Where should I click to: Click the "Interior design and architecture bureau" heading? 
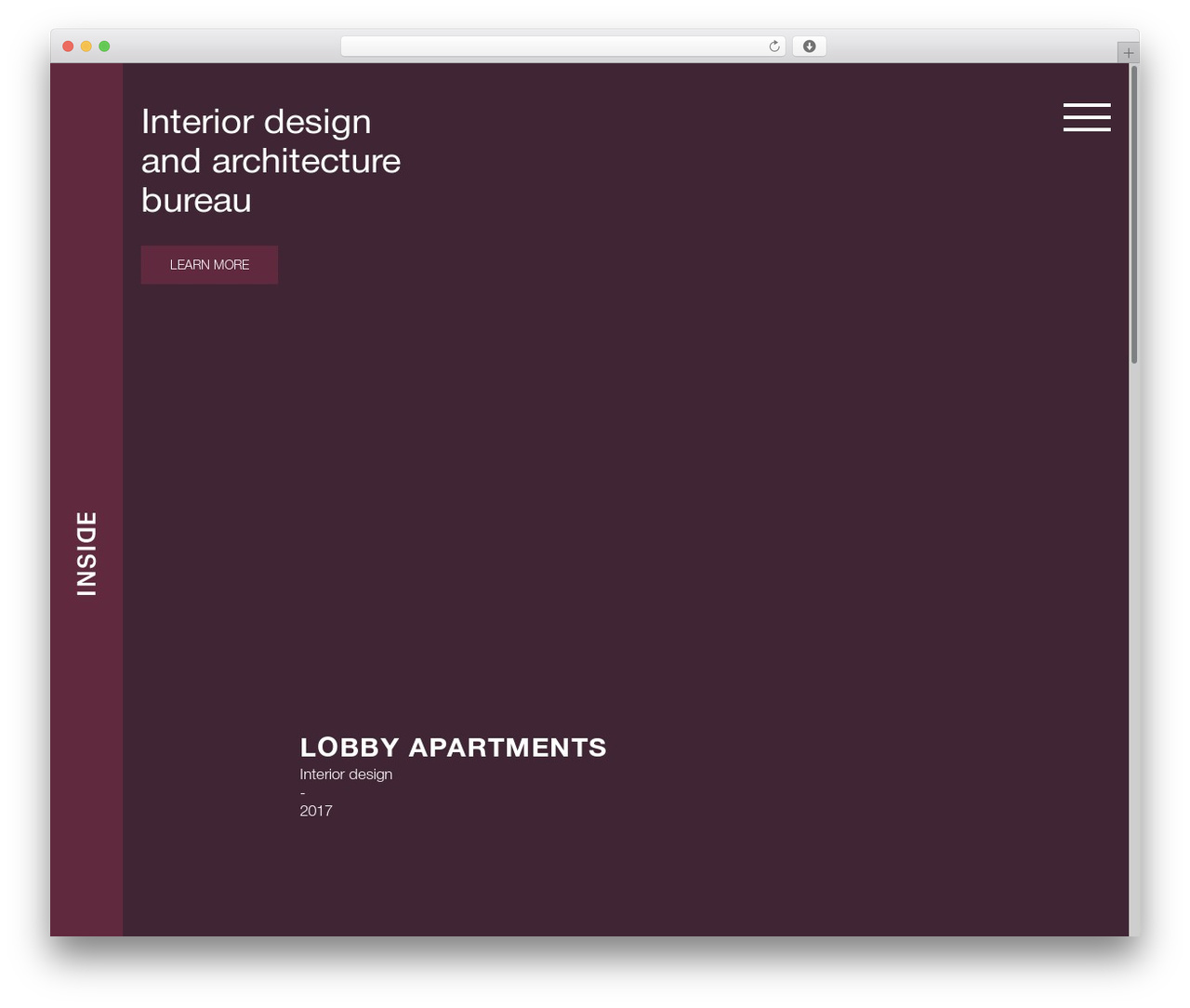[271, 161]
